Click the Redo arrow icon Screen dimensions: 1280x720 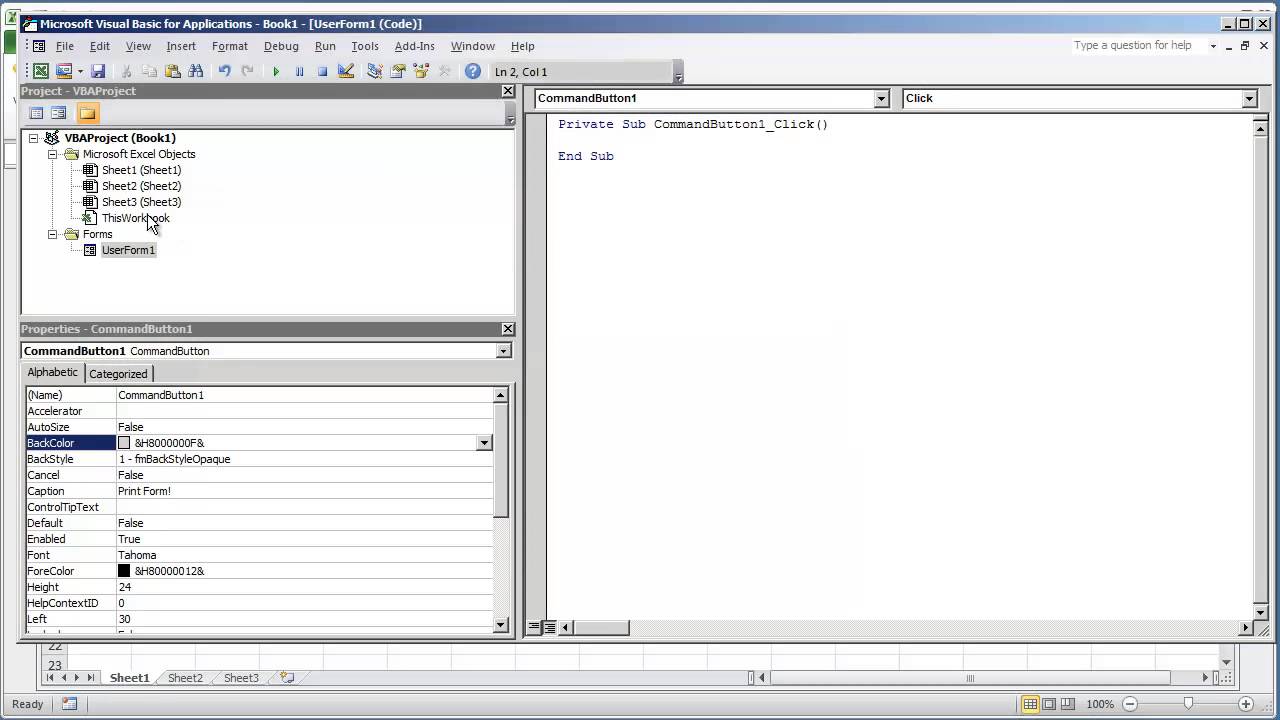click(x=247, y=71)
